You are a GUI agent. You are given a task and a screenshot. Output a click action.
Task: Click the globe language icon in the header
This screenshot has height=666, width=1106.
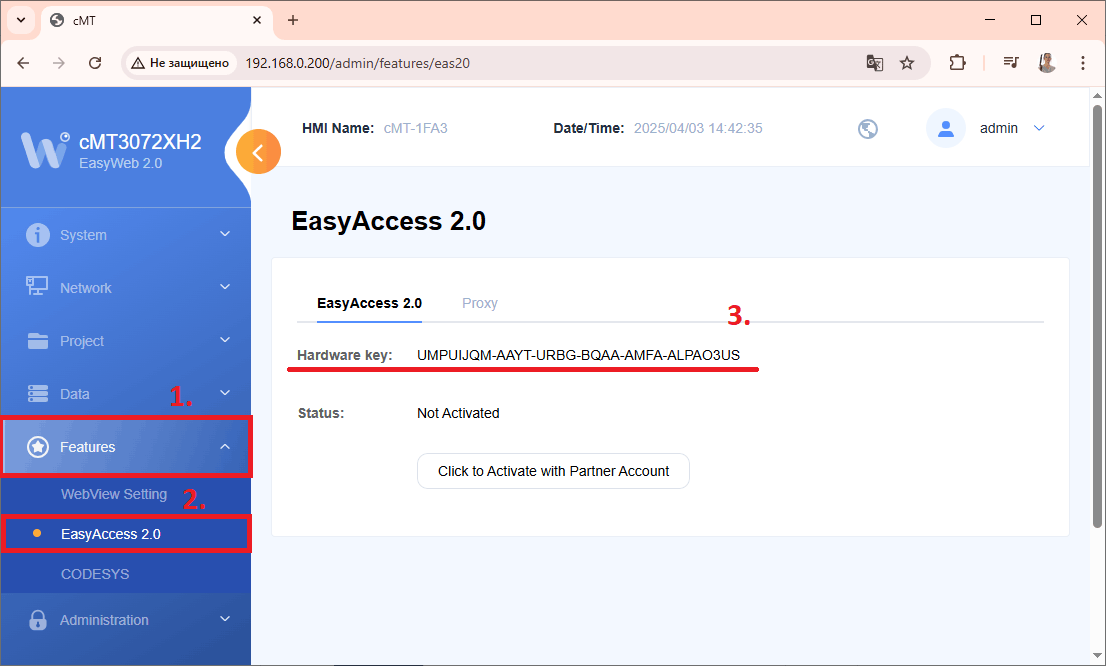(868, 129)
